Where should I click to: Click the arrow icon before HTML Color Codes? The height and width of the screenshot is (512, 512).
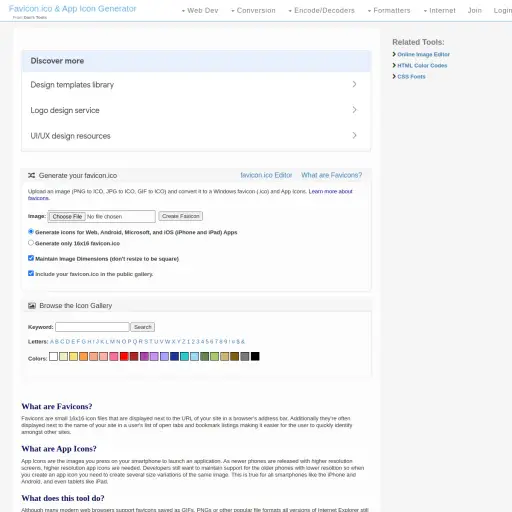coord(394,65)
